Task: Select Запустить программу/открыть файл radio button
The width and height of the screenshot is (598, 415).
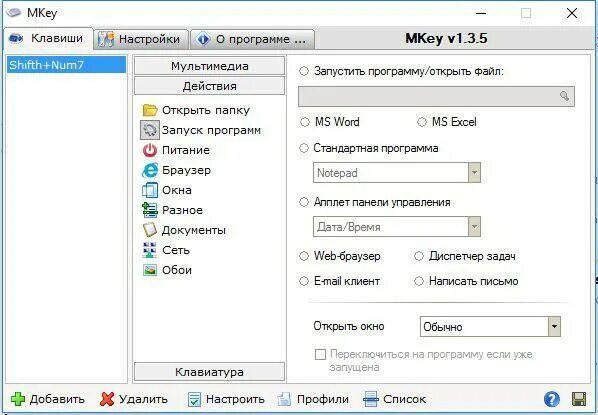Action: point(304,71)
